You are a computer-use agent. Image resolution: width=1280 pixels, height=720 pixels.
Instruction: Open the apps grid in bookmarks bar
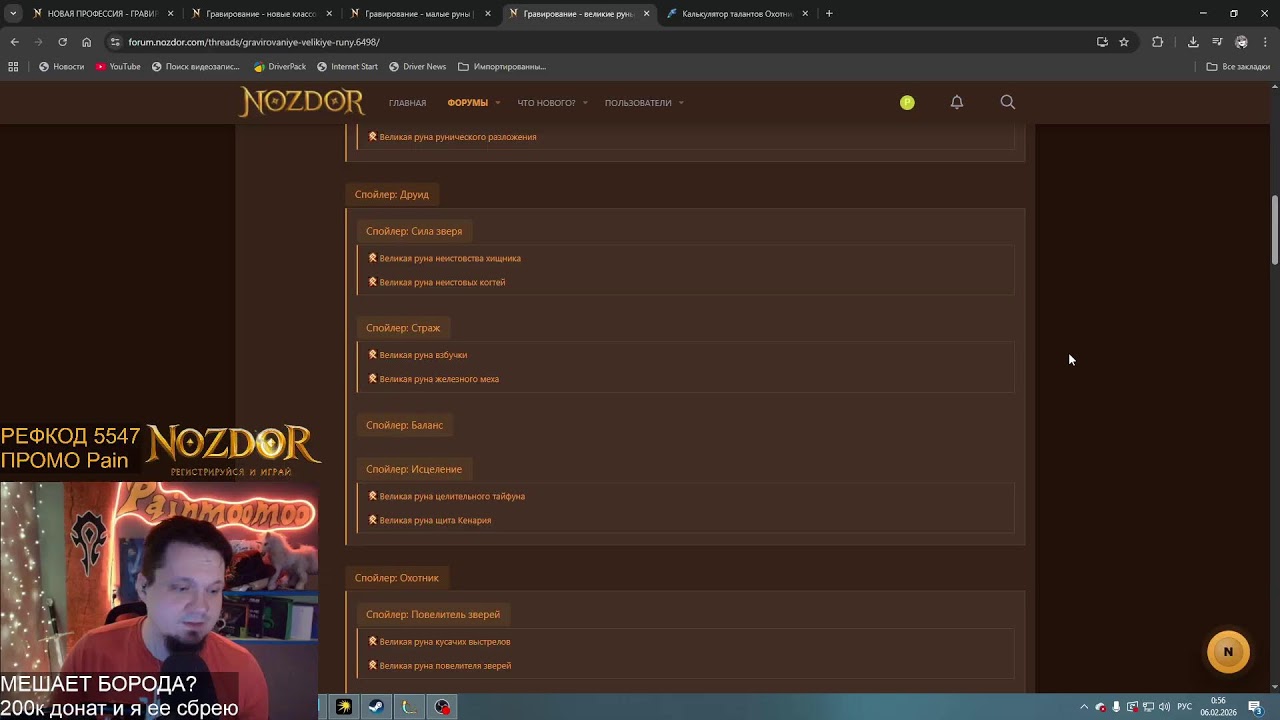click(13, 67)
